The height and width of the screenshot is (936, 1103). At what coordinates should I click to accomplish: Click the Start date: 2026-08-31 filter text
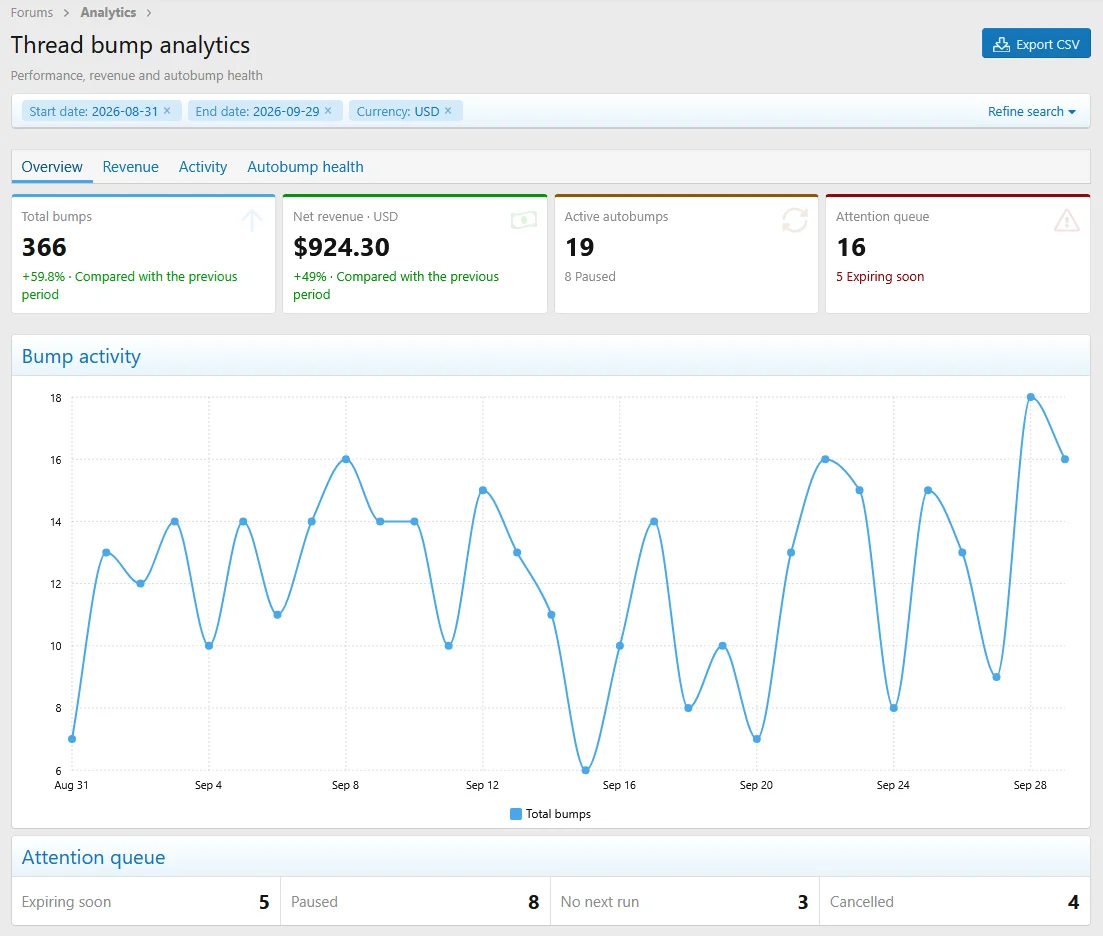point(93,111)
